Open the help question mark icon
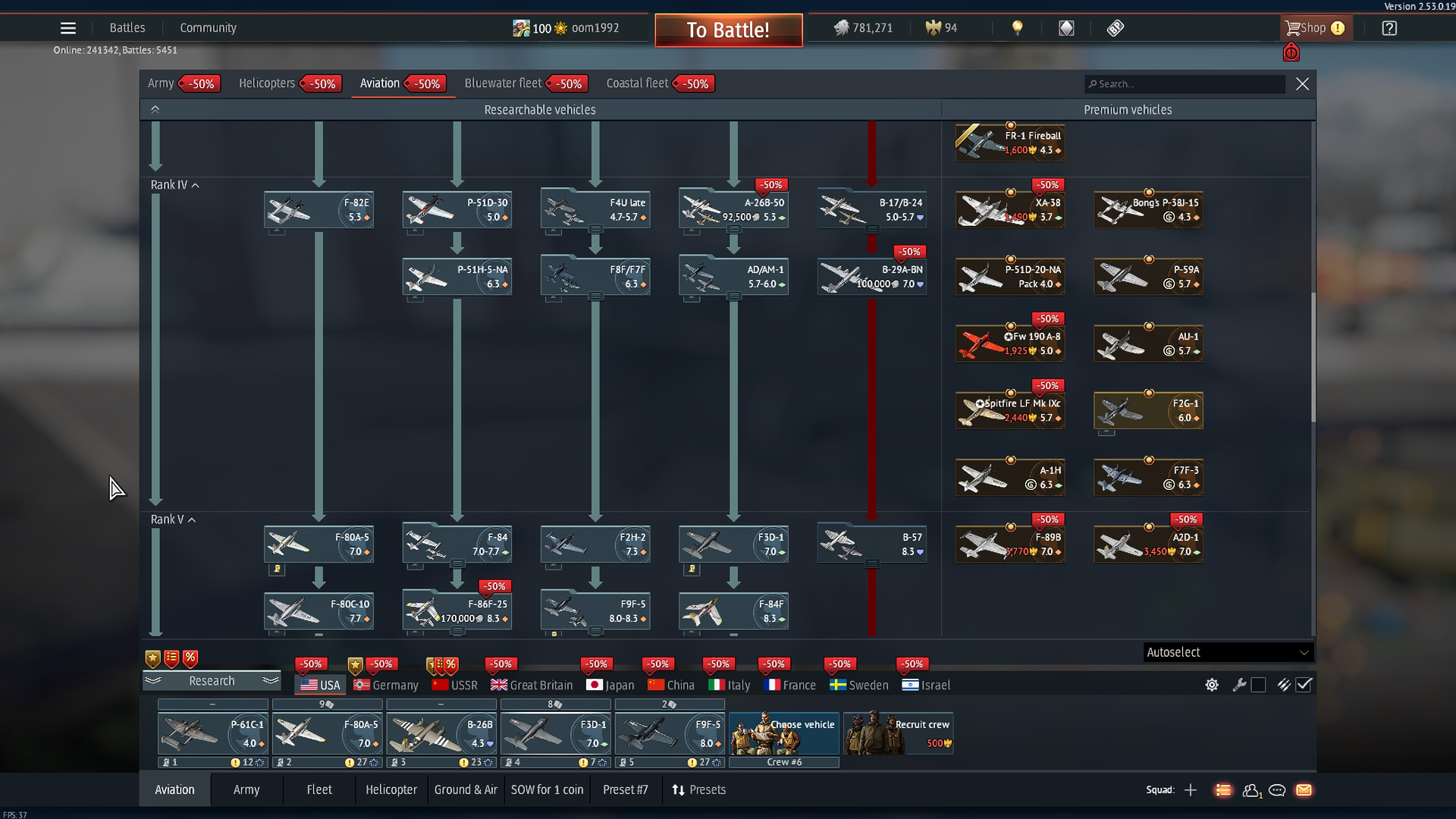Screen dimensions: 1456x819 (x=1389, y=28)
